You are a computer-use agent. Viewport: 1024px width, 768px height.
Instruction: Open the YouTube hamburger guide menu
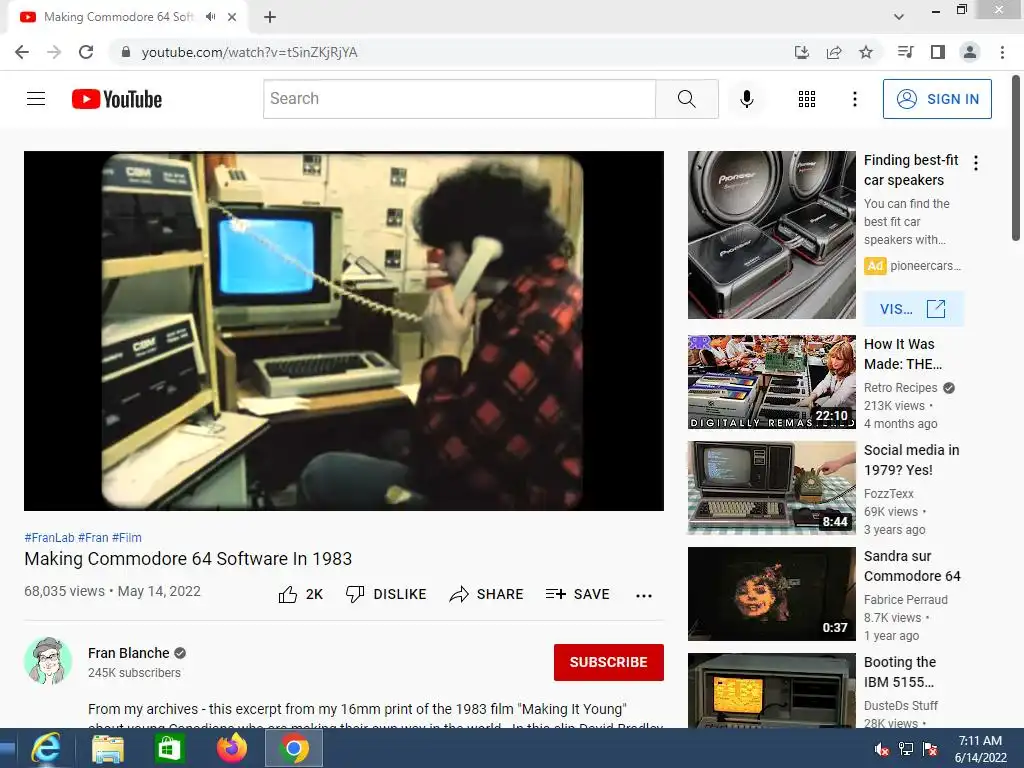36,99
